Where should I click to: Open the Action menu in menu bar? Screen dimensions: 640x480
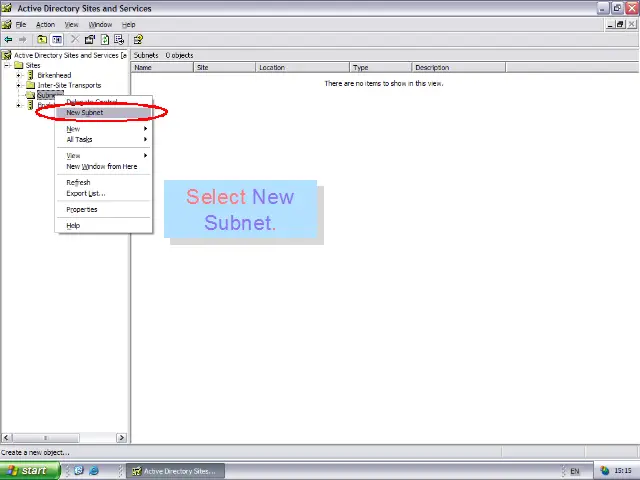[45, 24]
